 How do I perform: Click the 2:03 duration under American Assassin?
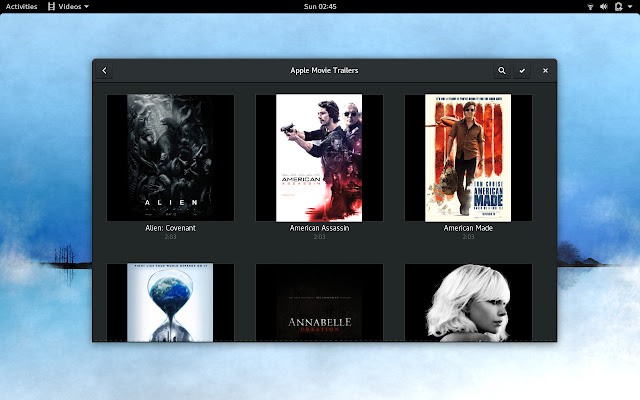(319, 237)
